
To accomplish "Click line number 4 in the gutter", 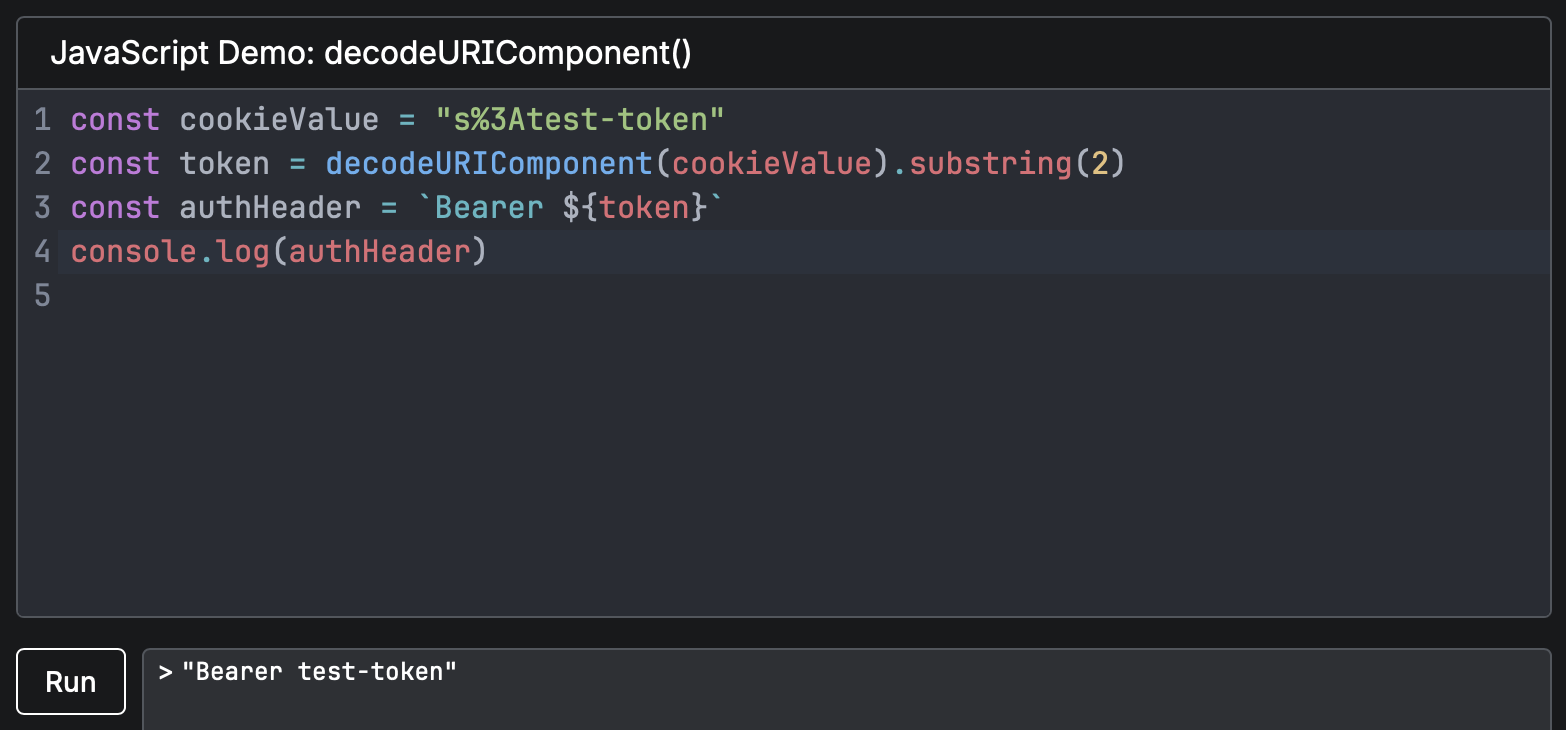I will tap(42, 251).
